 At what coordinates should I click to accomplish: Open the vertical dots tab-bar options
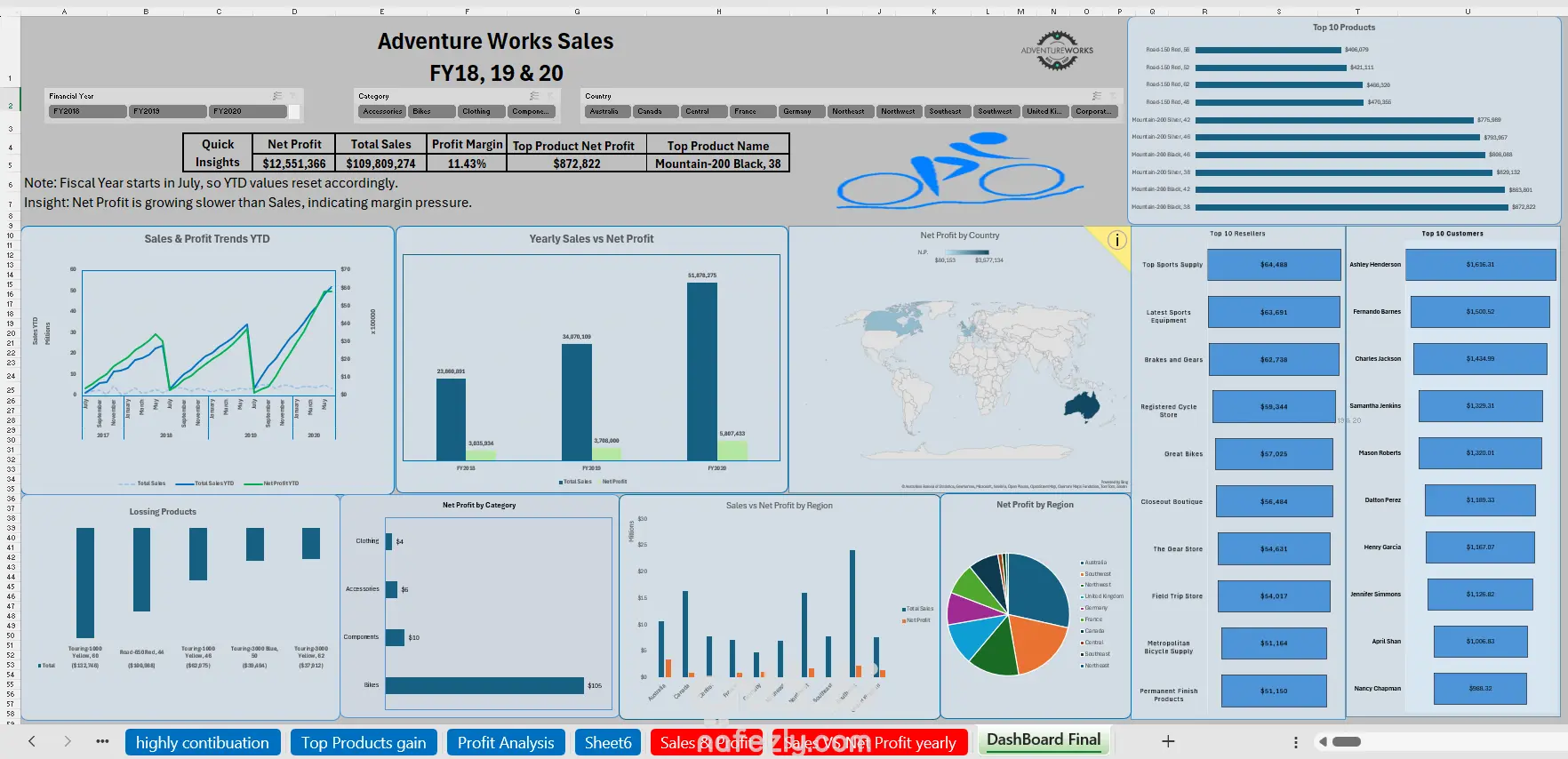point(1295,742)
